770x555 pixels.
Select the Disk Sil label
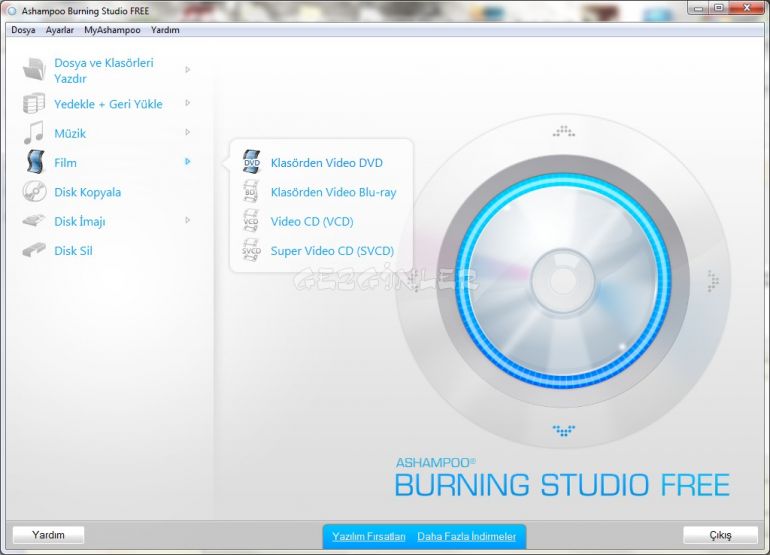73,251
